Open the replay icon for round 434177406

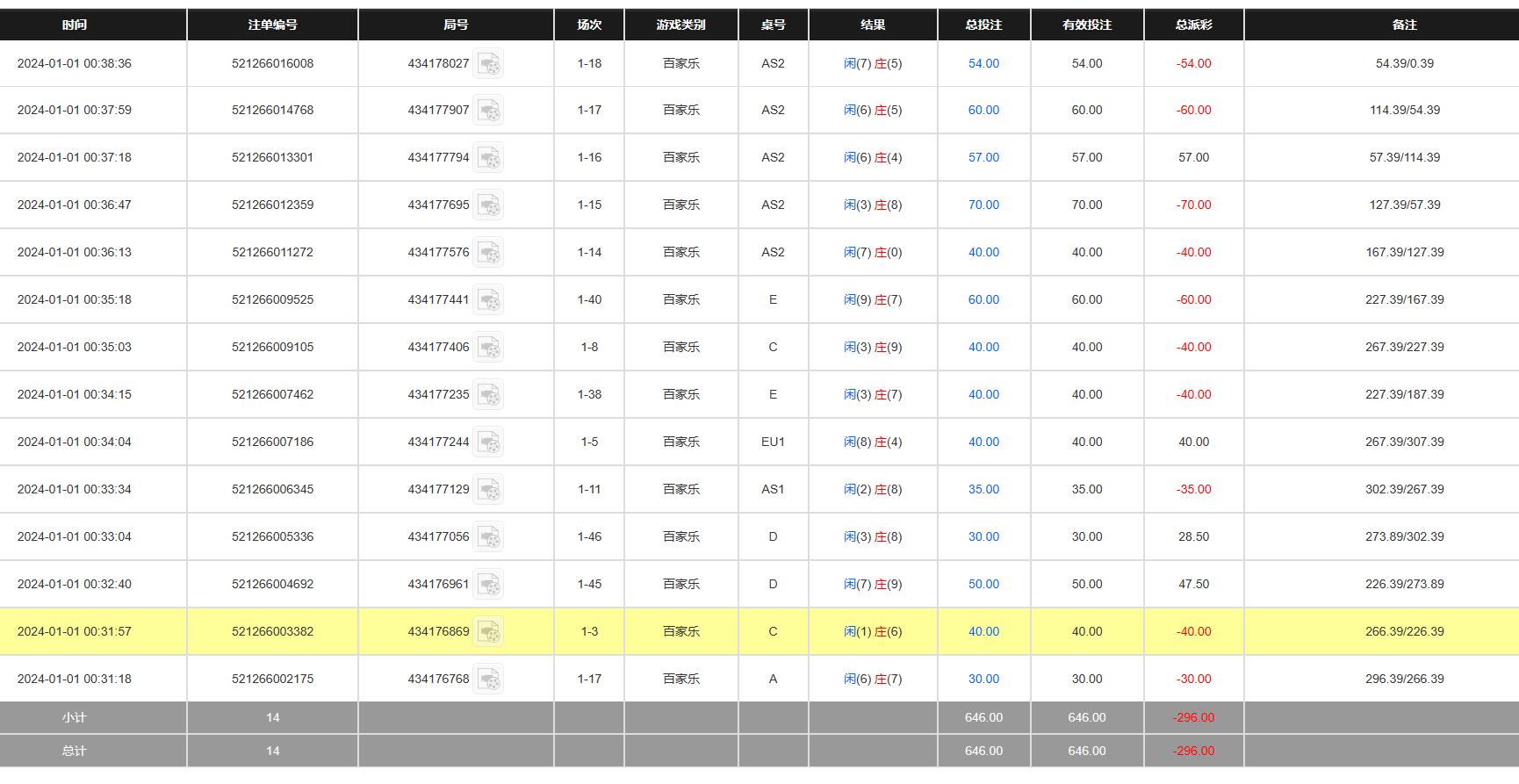tap(488, 347)
